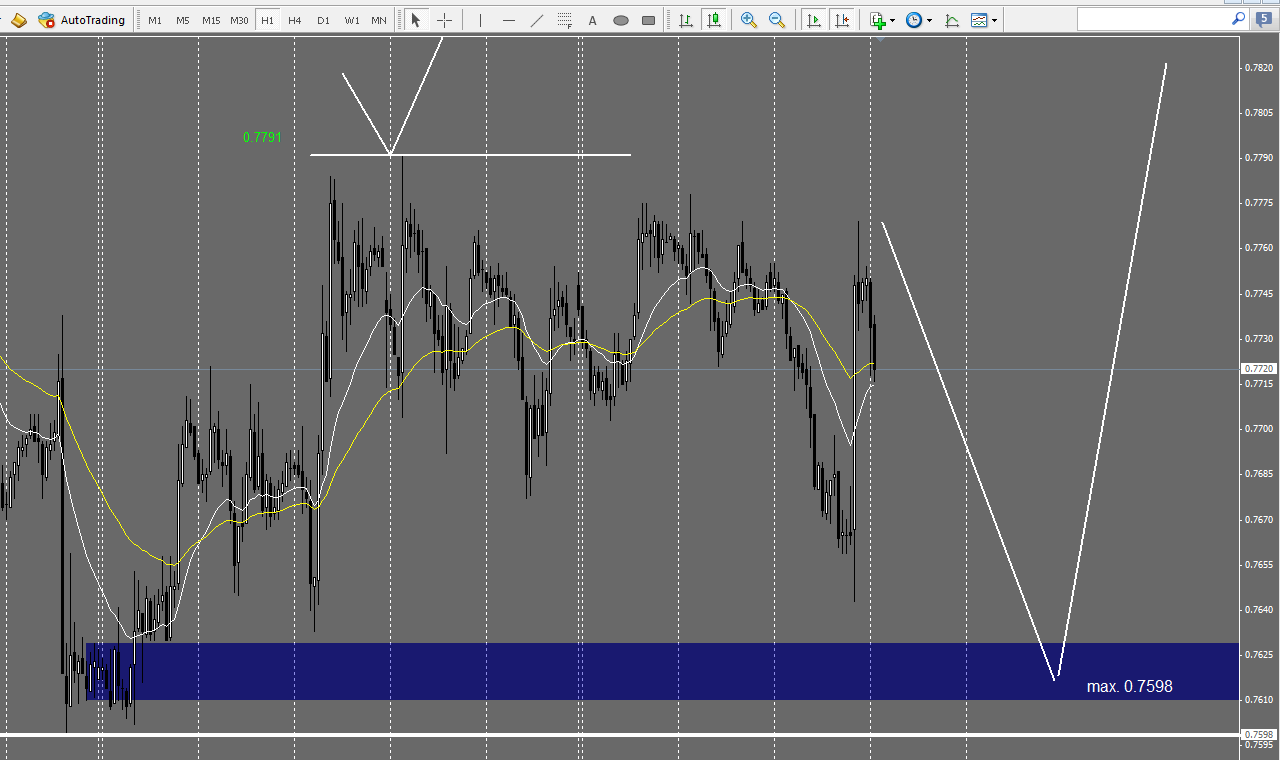Screen dimensions: 1280x760
Task: Activate the vertical line drawing tool
Action: [481, 19]
